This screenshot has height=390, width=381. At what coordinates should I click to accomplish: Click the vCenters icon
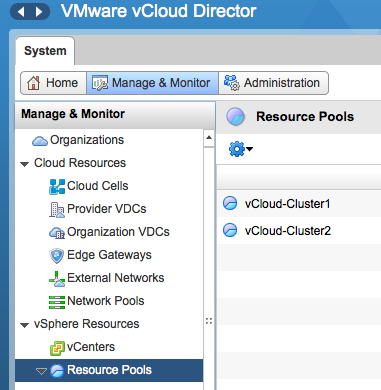click(x=57, y=348)
